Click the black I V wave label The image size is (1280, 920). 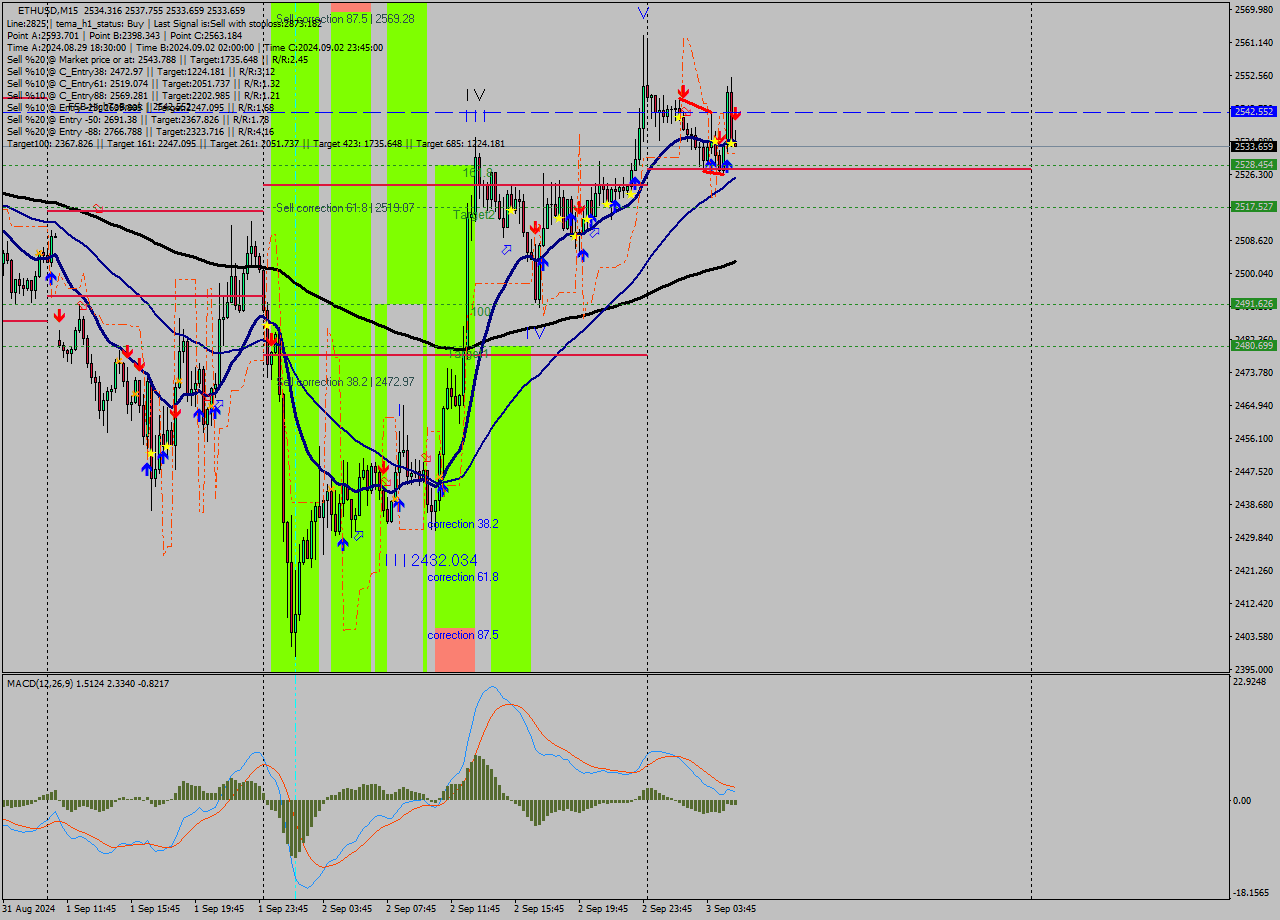click(475, 95)
